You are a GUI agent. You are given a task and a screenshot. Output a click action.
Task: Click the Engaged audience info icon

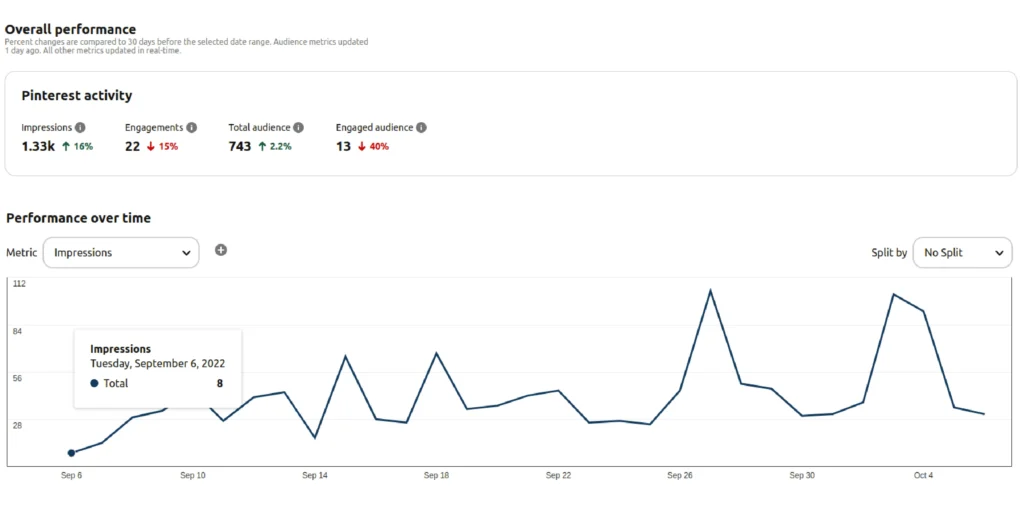(x=421, y=128)
